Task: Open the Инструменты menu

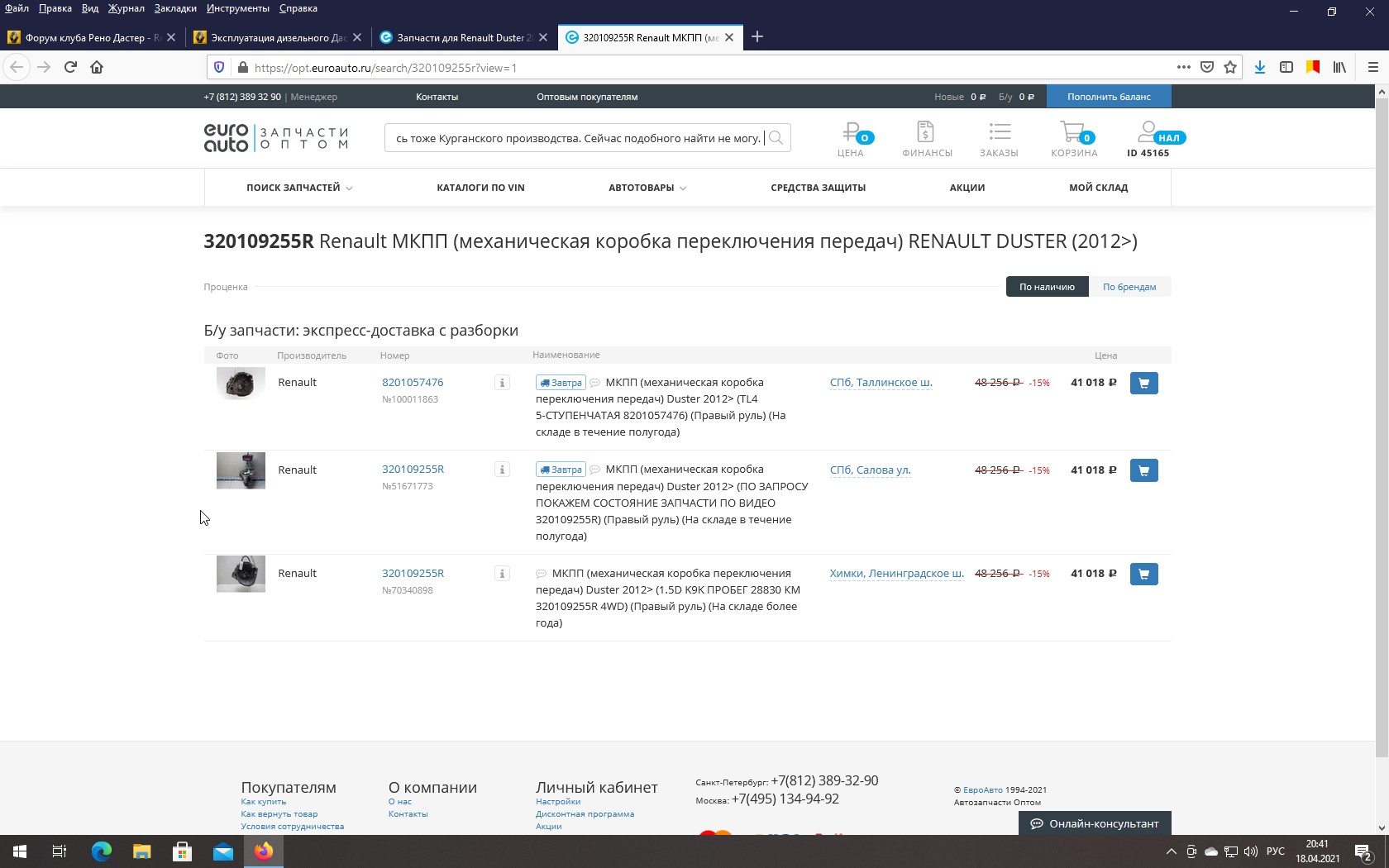Action: point(238,8)
